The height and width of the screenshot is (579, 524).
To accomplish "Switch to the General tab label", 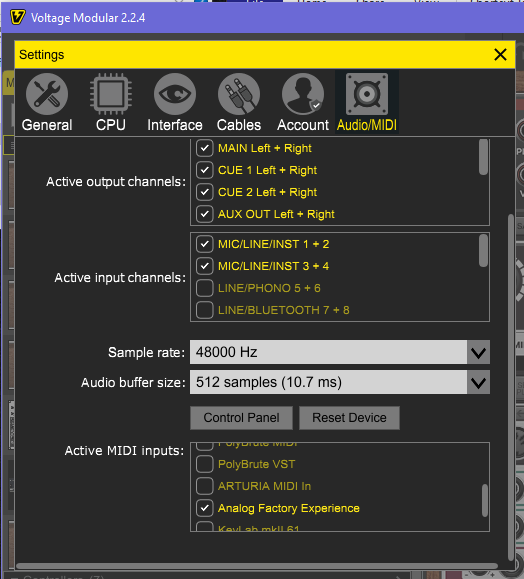I will tap(47, 125).
